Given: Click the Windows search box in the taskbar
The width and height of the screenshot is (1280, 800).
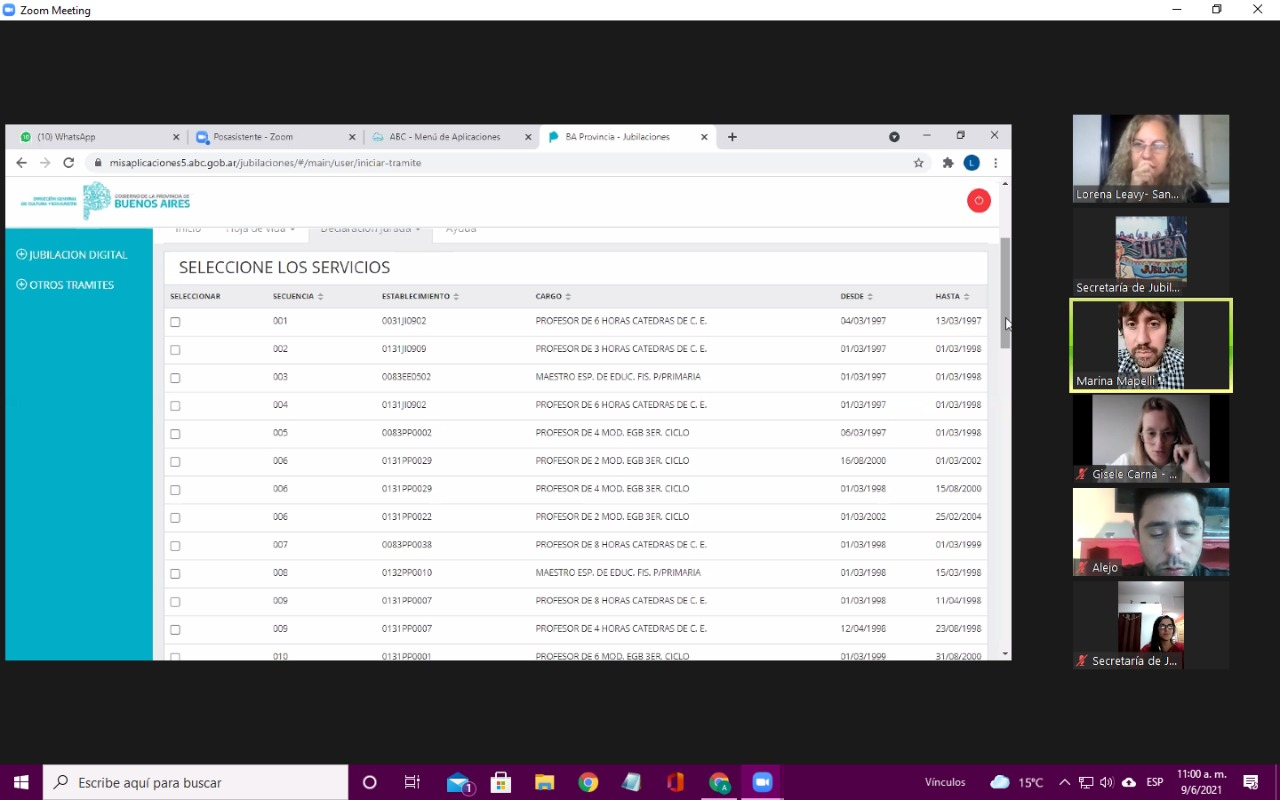Looking at the screenshot, I should tap(196, 782).
